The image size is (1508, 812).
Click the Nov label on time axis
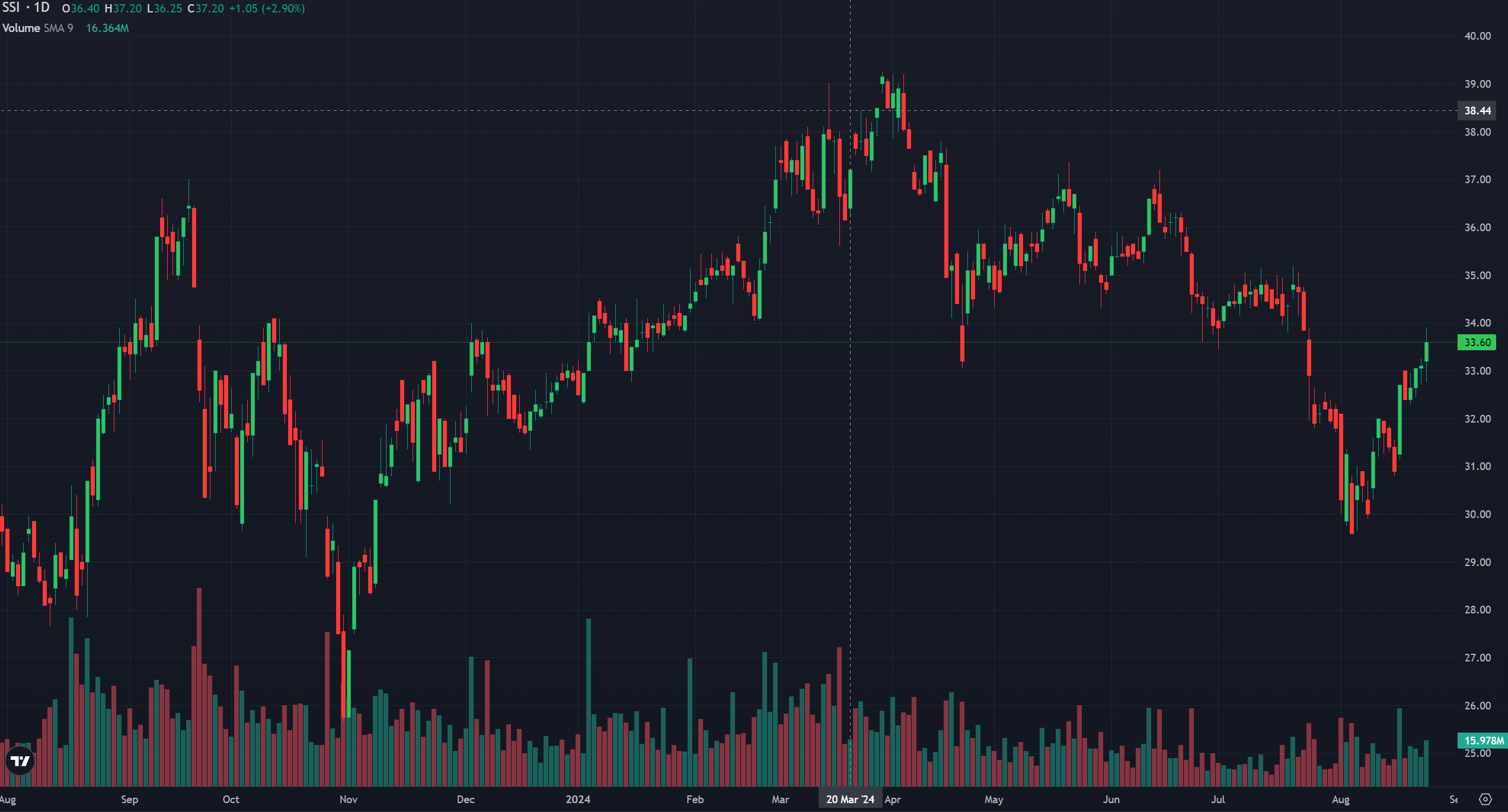[x=349, y=799]
